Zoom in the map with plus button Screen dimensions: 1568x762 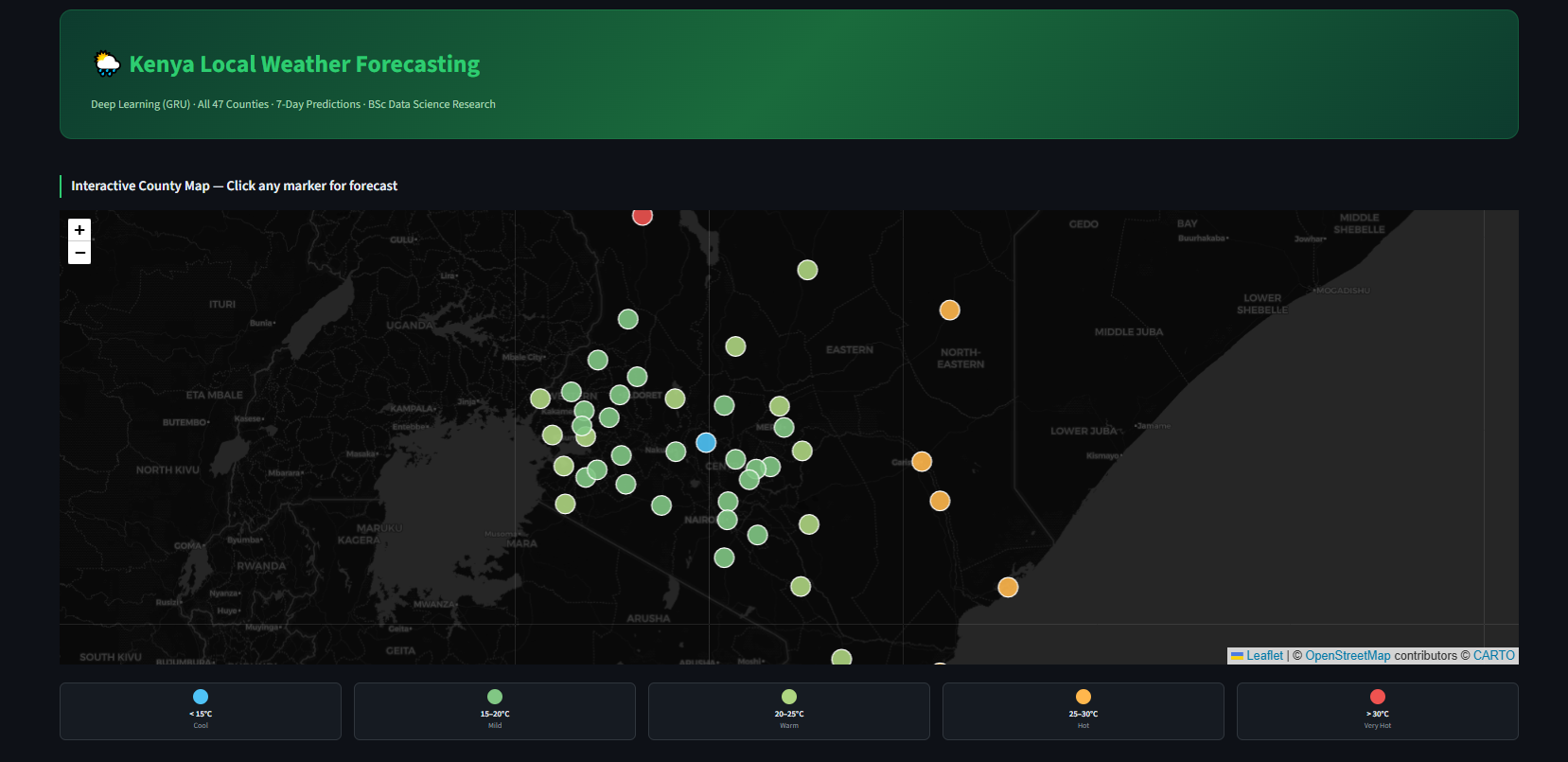pyautogui.click(x=79, y=229)
